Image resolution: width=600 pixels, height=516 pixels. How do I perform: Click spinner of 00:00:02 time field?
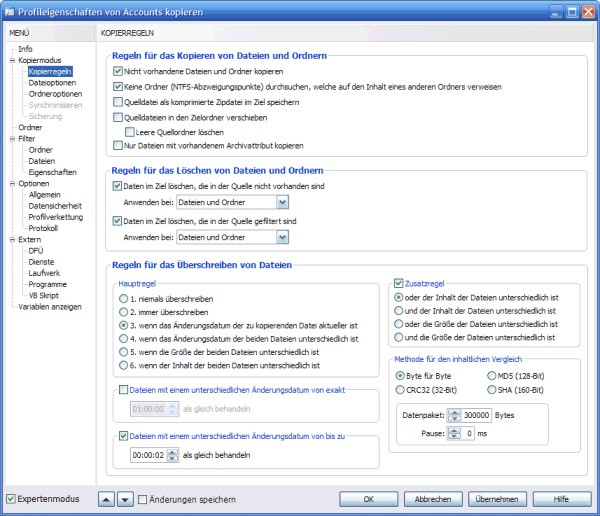[x=172, y=455]
